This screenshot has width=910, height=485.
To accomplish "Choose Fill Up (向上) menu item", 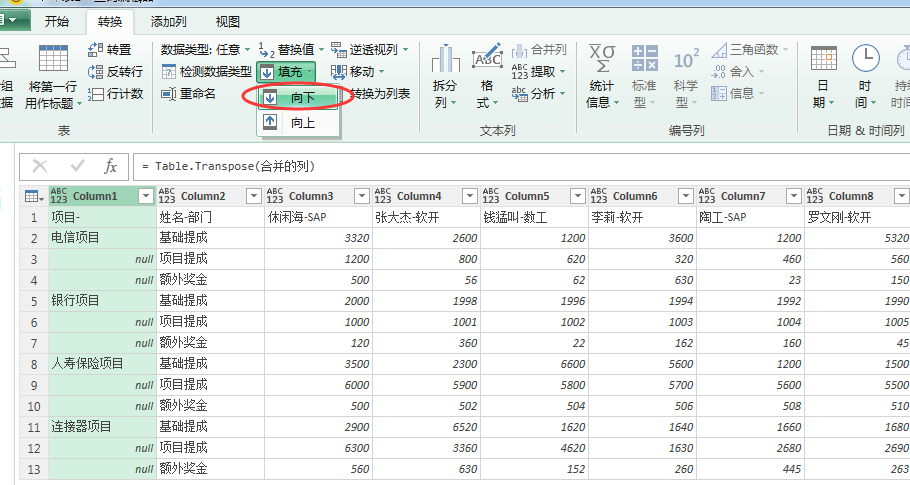I will point(298,122).
